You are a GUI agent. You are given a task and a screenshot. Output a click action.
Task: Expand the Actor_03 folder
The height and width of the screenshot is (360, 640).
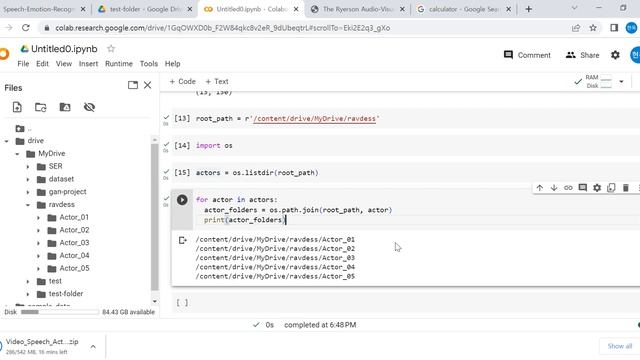[x=38, y=243]
